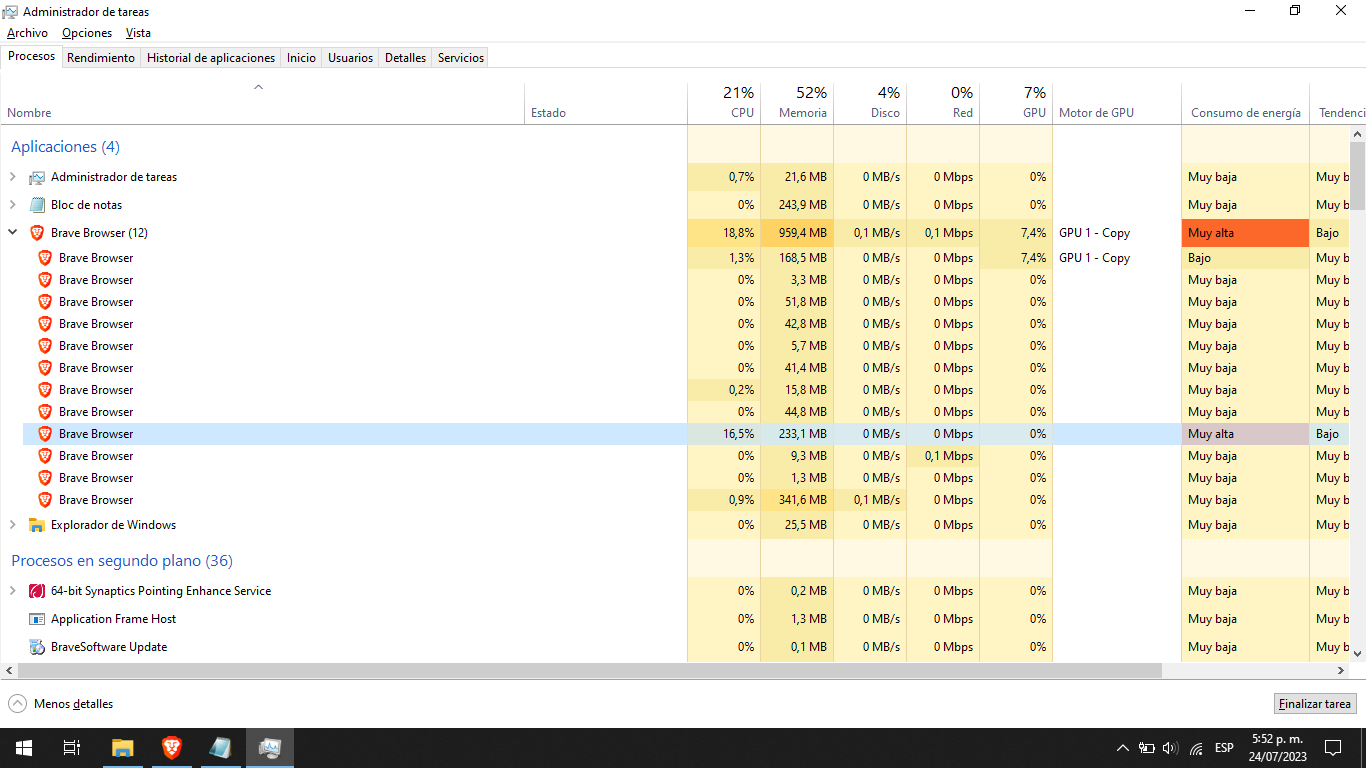Click the 959,4 MB memory cell
The image size is (1366, 768).
[797, 233]
